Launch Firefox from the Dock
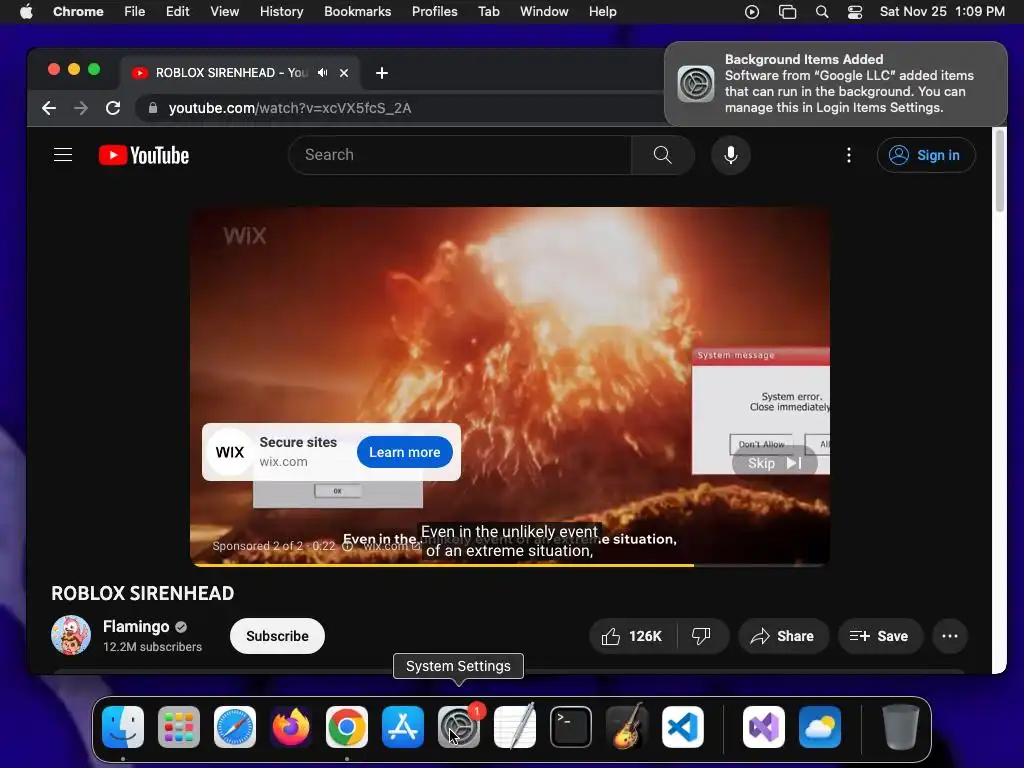The width and height of the screenshot is (1024, 768). tap(291, 727)
